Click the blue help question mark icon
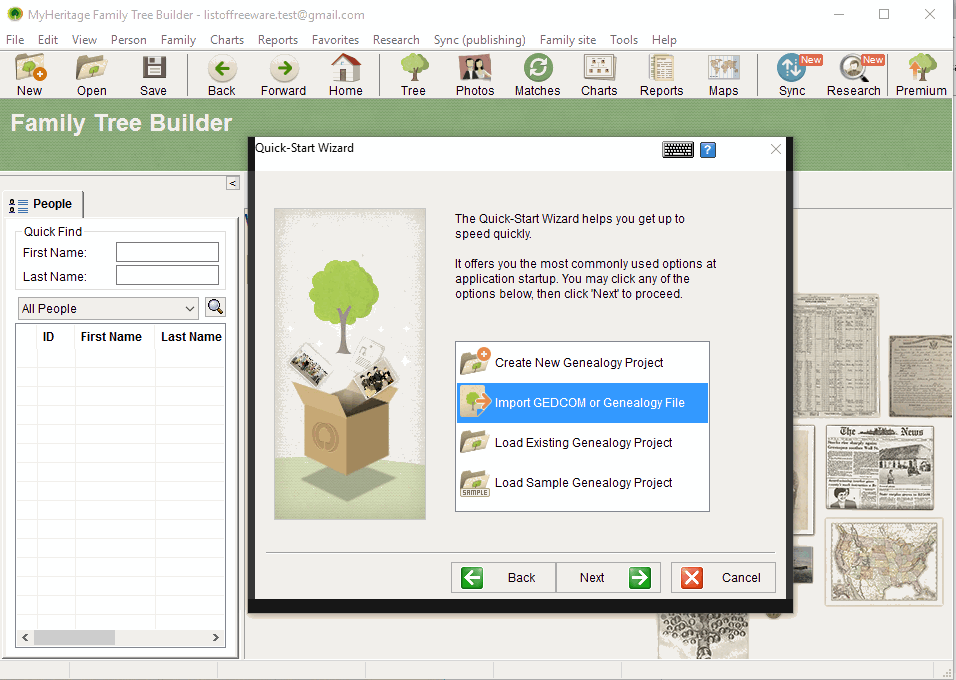Screen dimensions: 956x680 (708, 149)
